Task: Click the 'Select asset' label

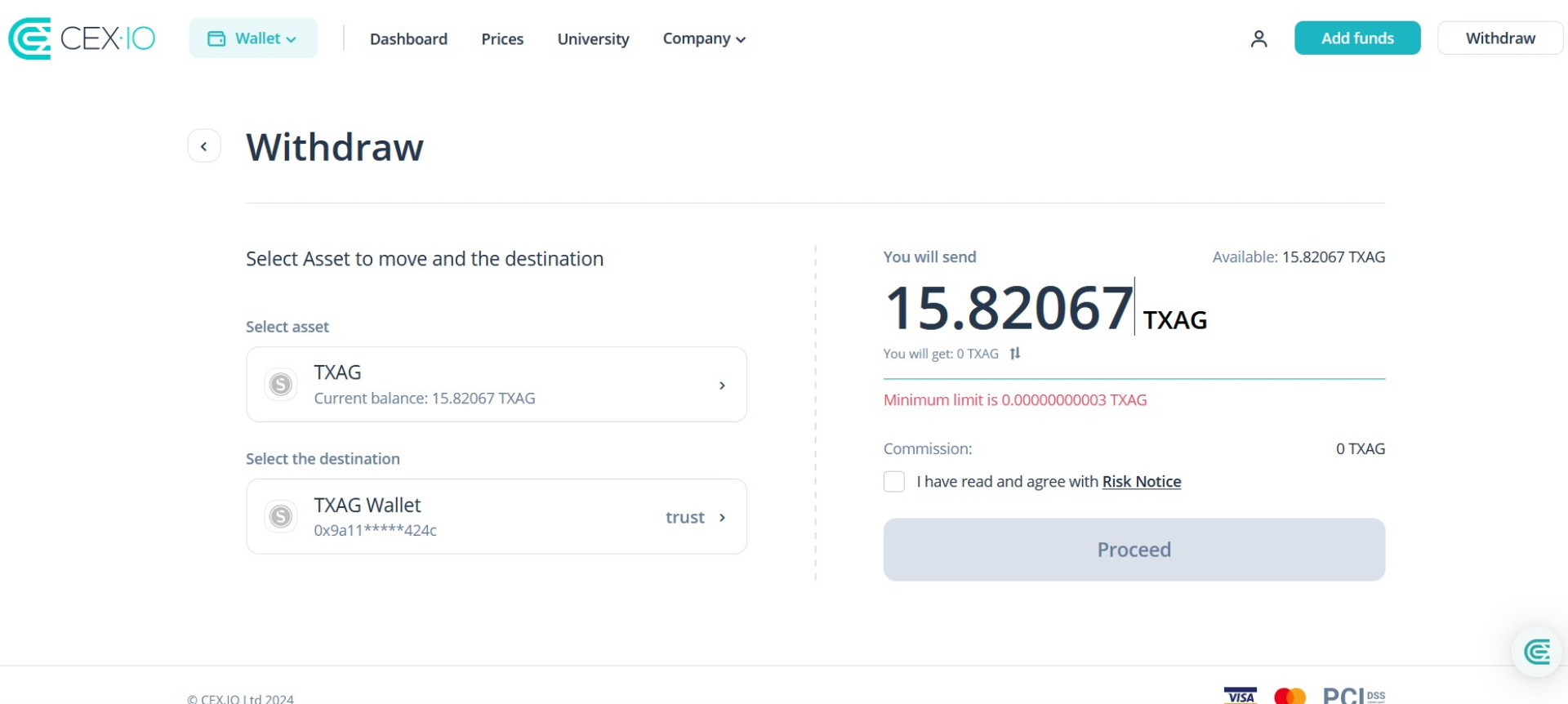Action: (287, 327)
